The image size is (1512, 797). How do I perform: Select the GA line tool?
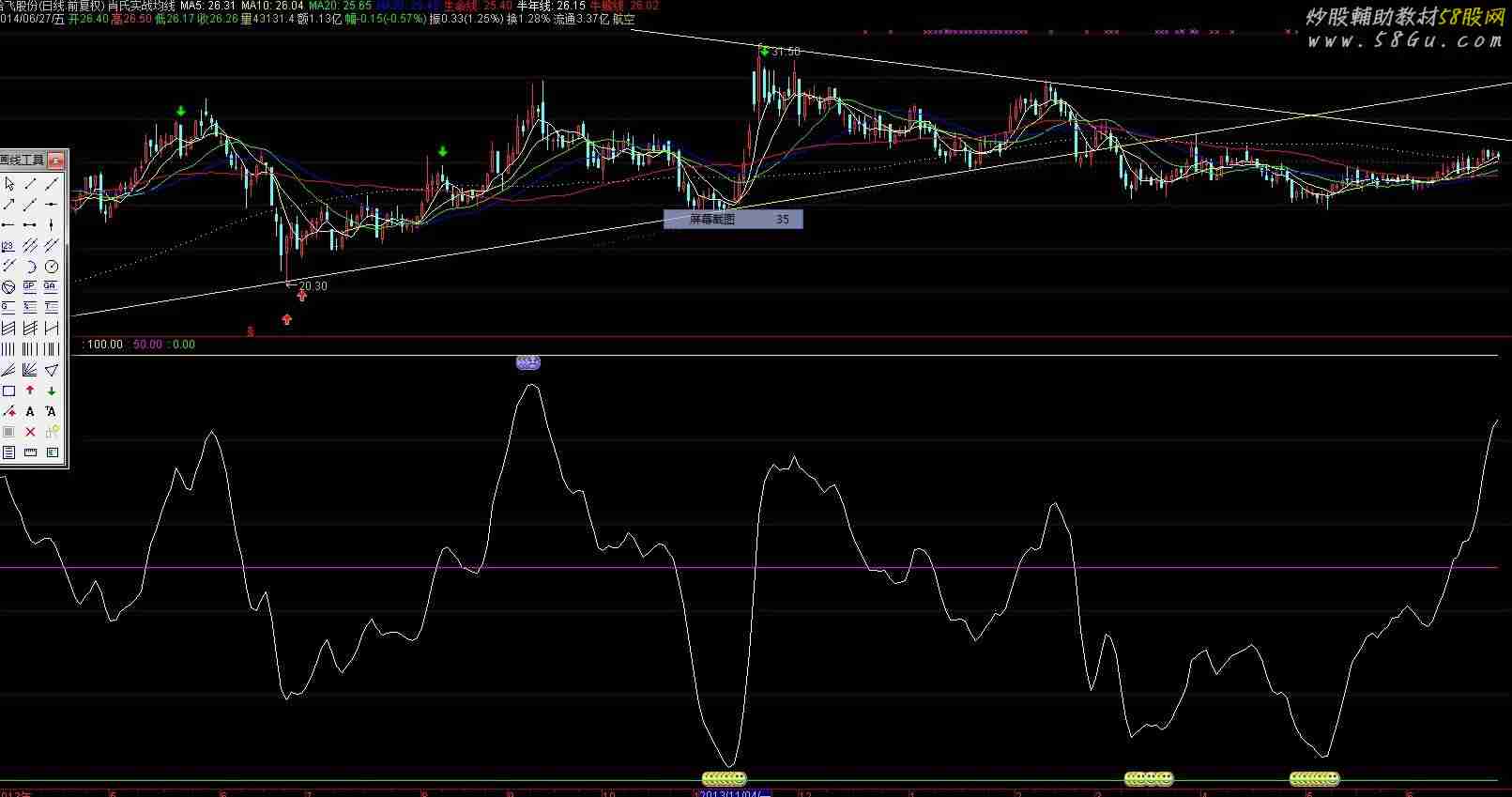(x=52, y=287)
